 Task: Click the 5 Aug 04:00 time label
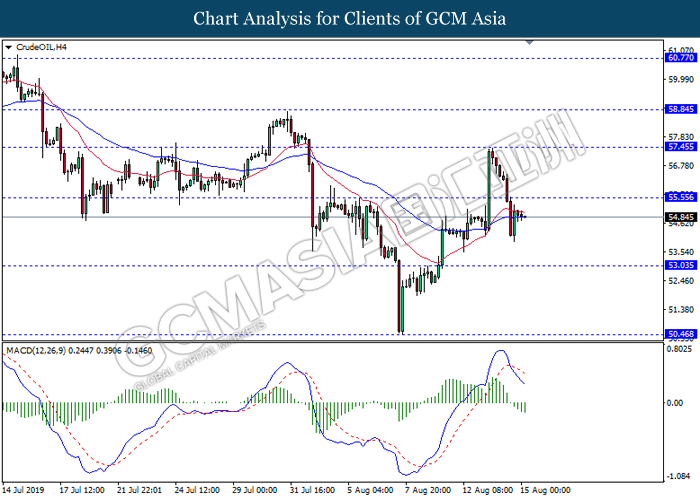coord(370,490)
